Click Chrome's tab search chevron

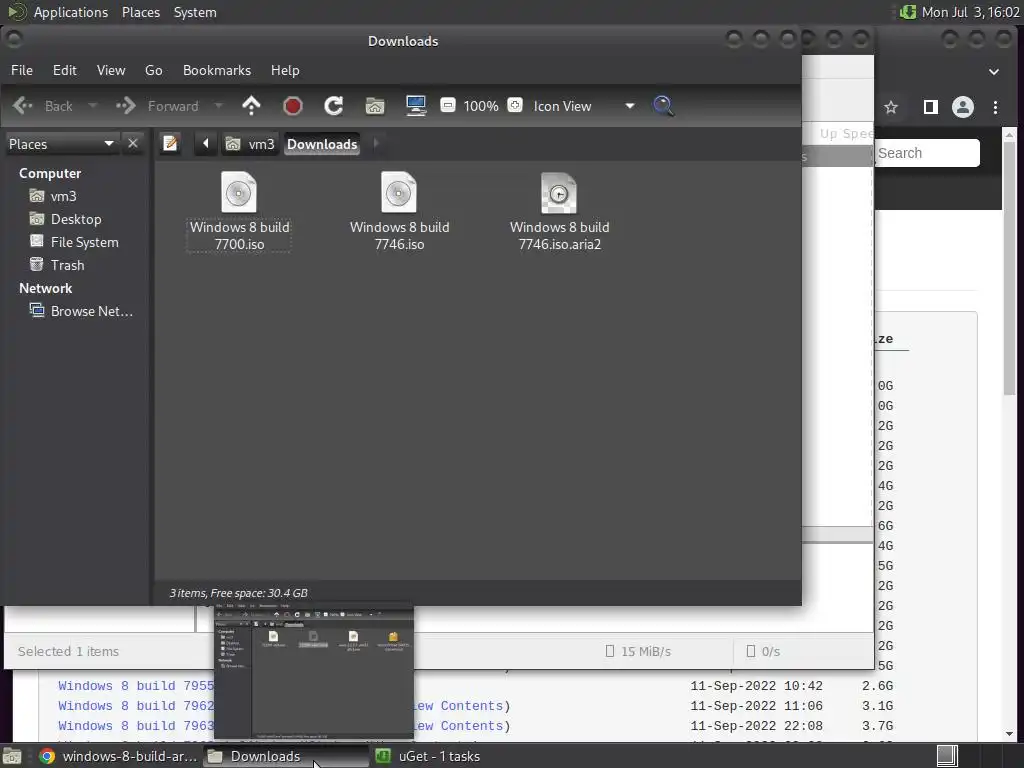(994, 71)
